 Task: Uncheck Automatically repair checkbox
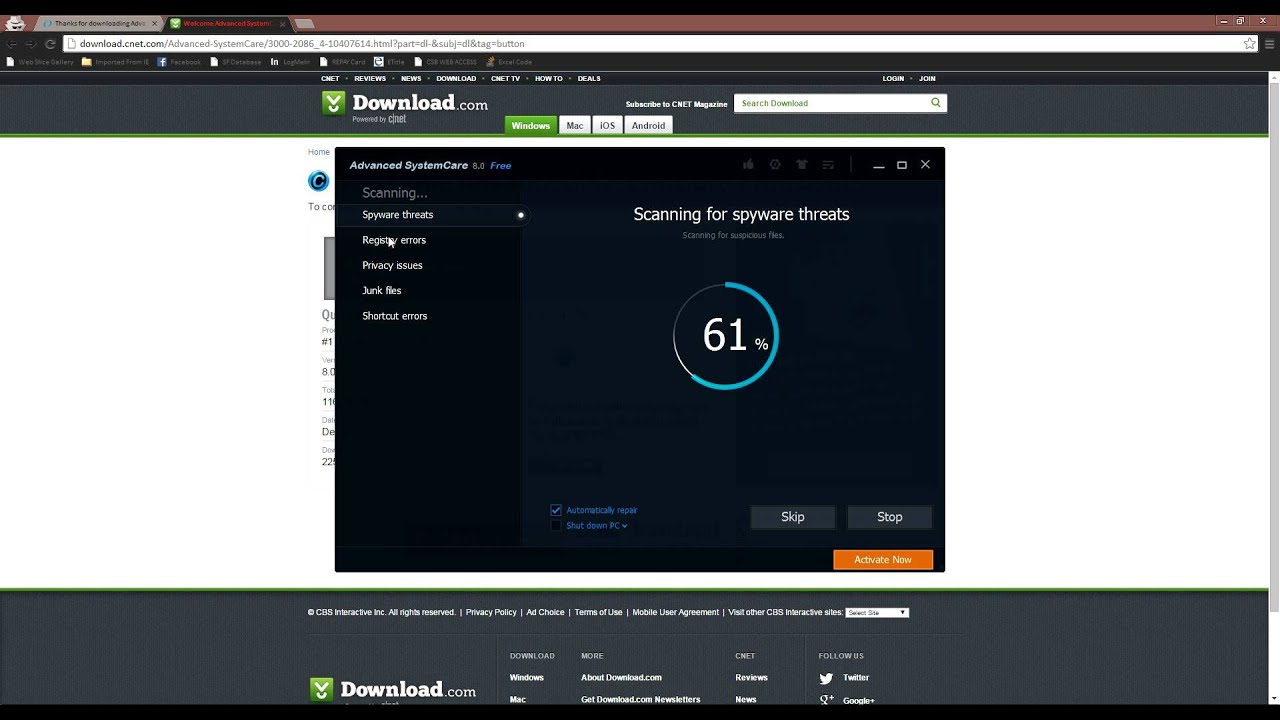tap(556, 510)
